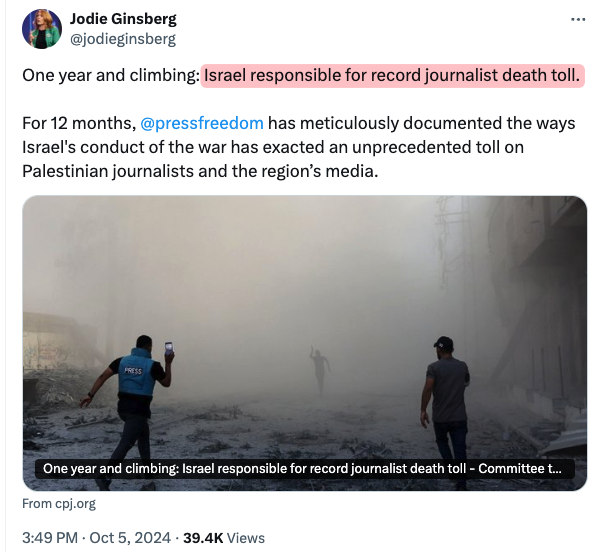Click the 'Palestinian journalists' line of text
The height and width of the screenshot is (552, 598).
click(200, 171)
